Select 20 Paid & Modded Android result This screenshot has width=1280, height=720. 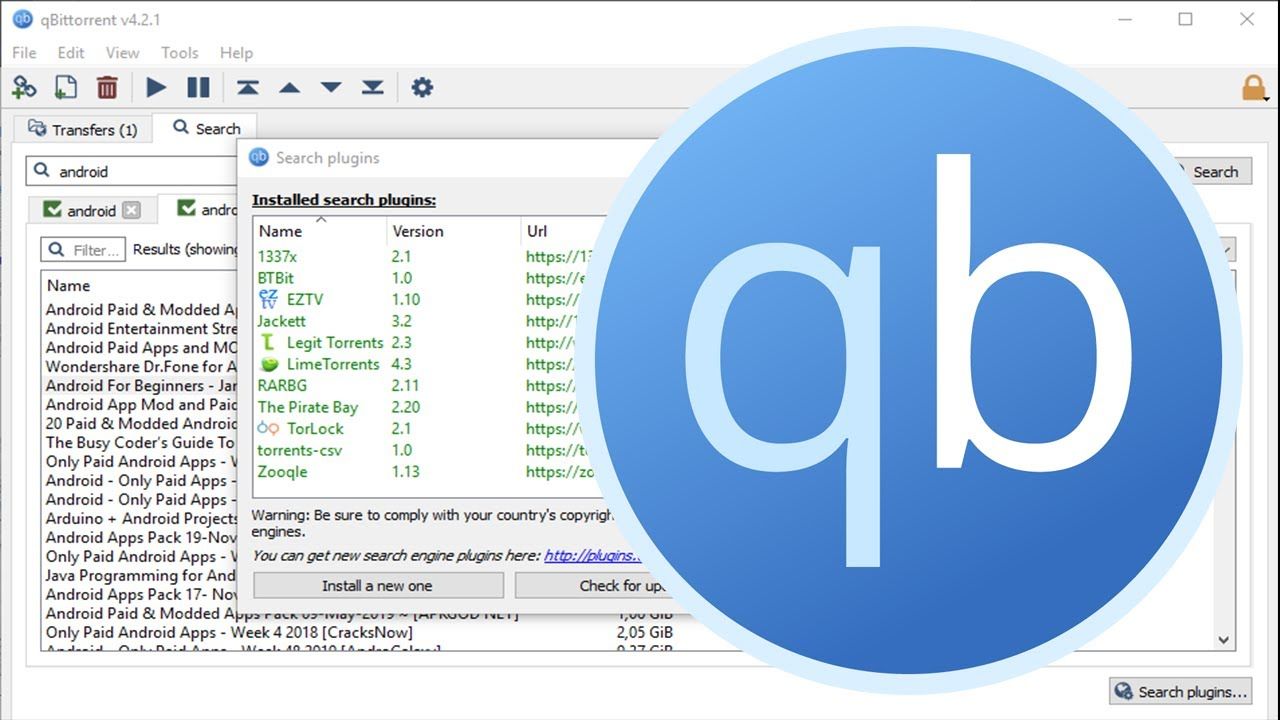click(141, 423)
